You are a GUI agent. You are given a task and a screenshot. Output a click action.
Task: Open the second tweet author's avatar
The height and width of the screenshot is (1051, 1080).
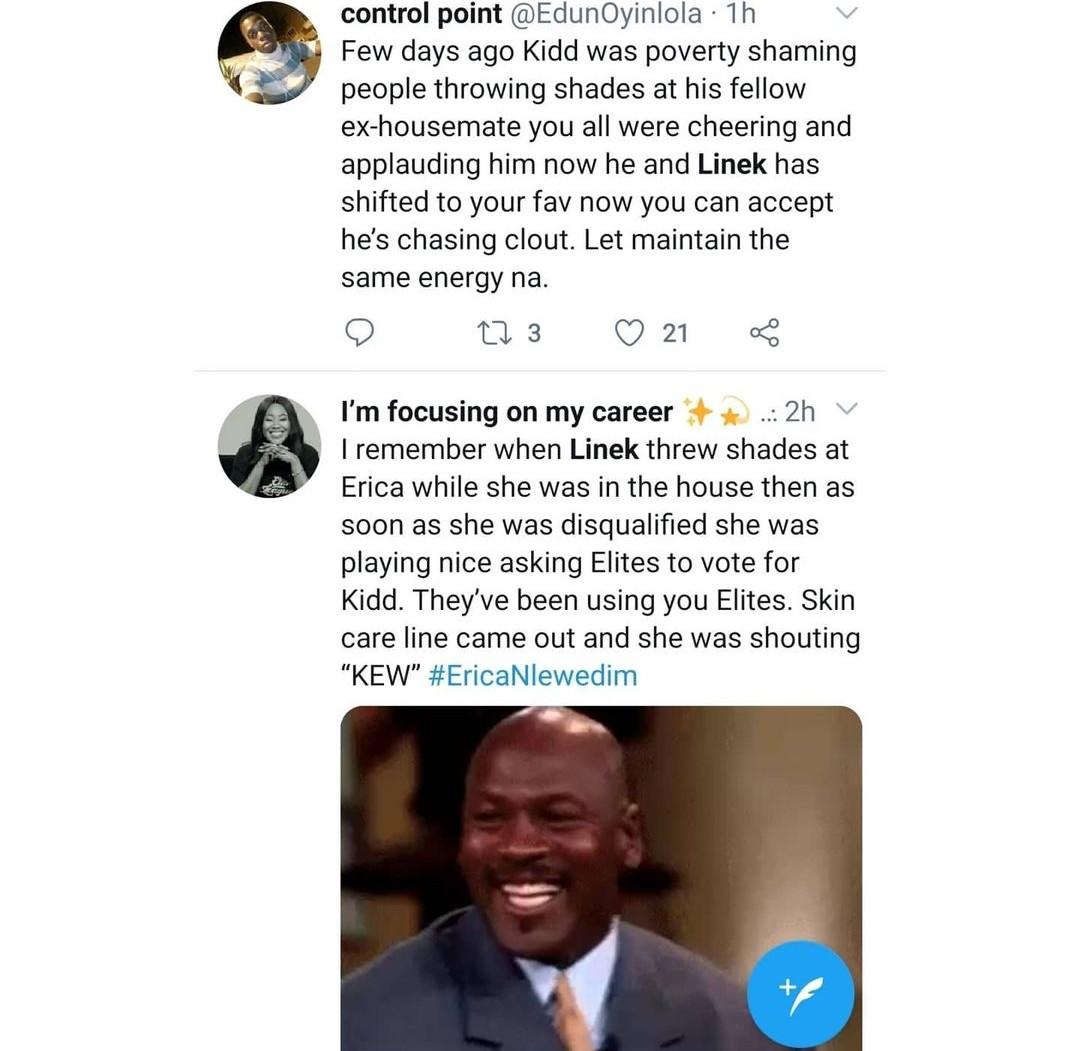[x=269, y=446]
